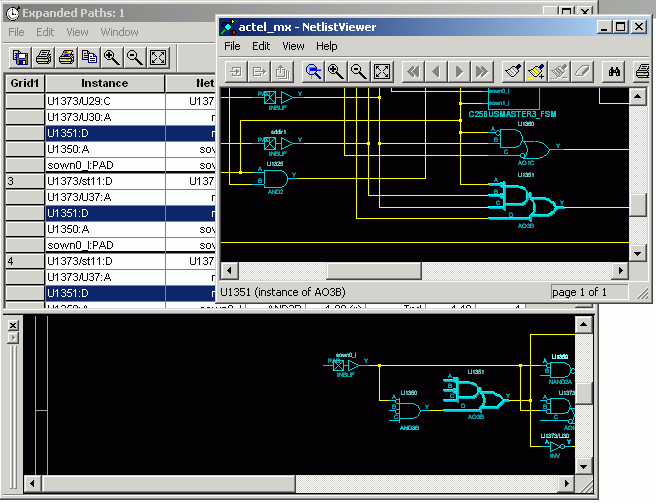The height and width of the screenshot is (503, 656).
Task: Click lower schematic pane scroll right arrow
Action: point(566,484)
